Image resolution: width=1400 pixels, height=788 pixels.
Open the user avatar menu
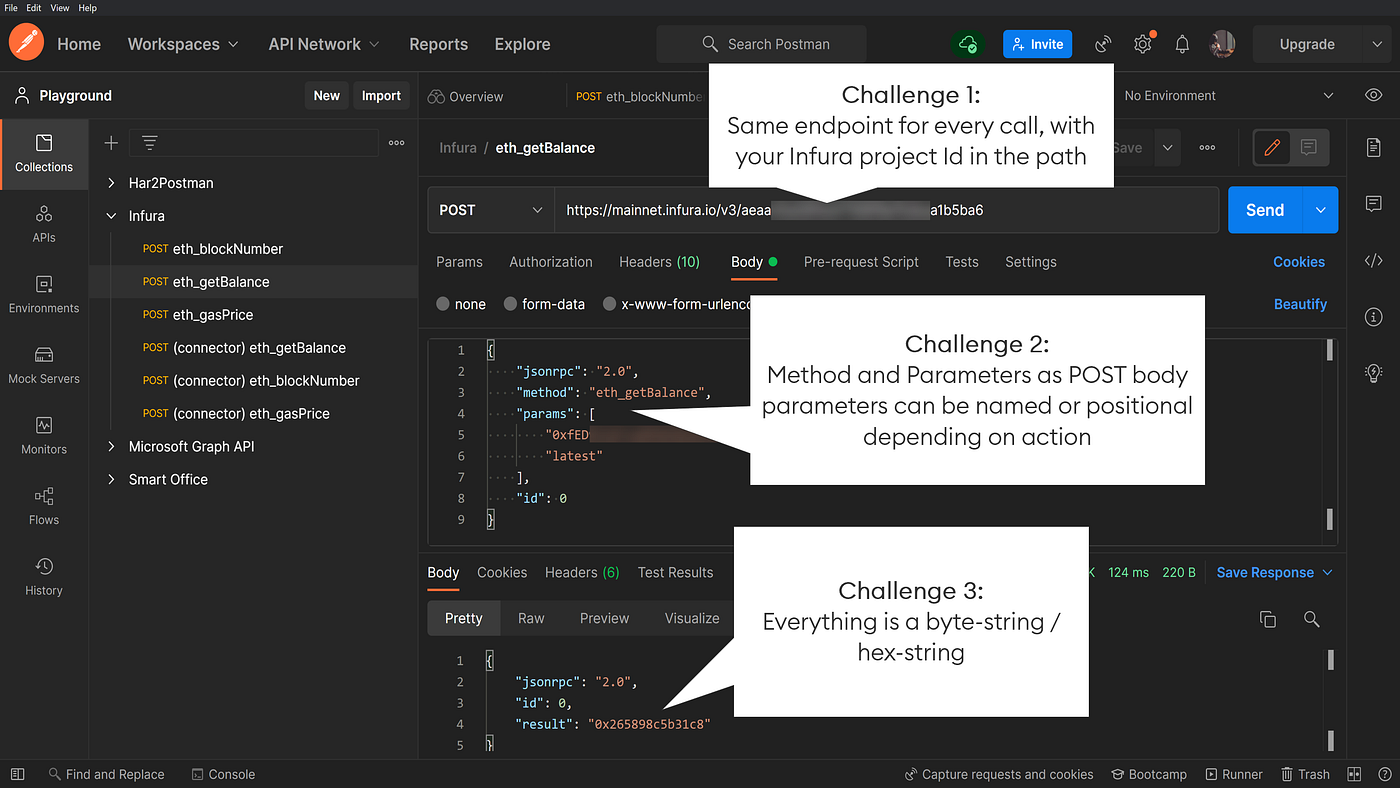(1222, 44)
